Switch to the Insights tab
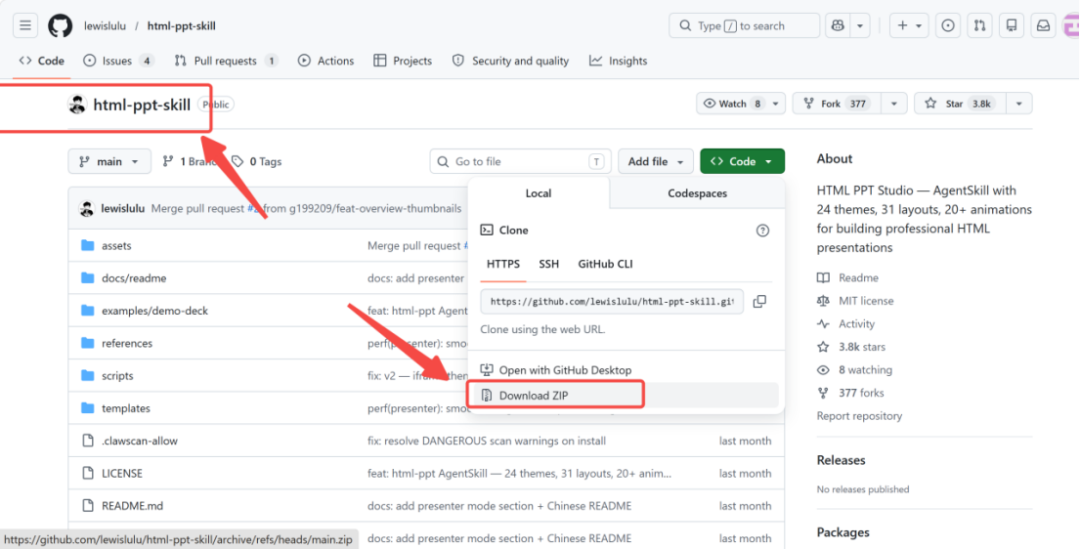This screenshot has width=1080, height=549. [618, 61]
